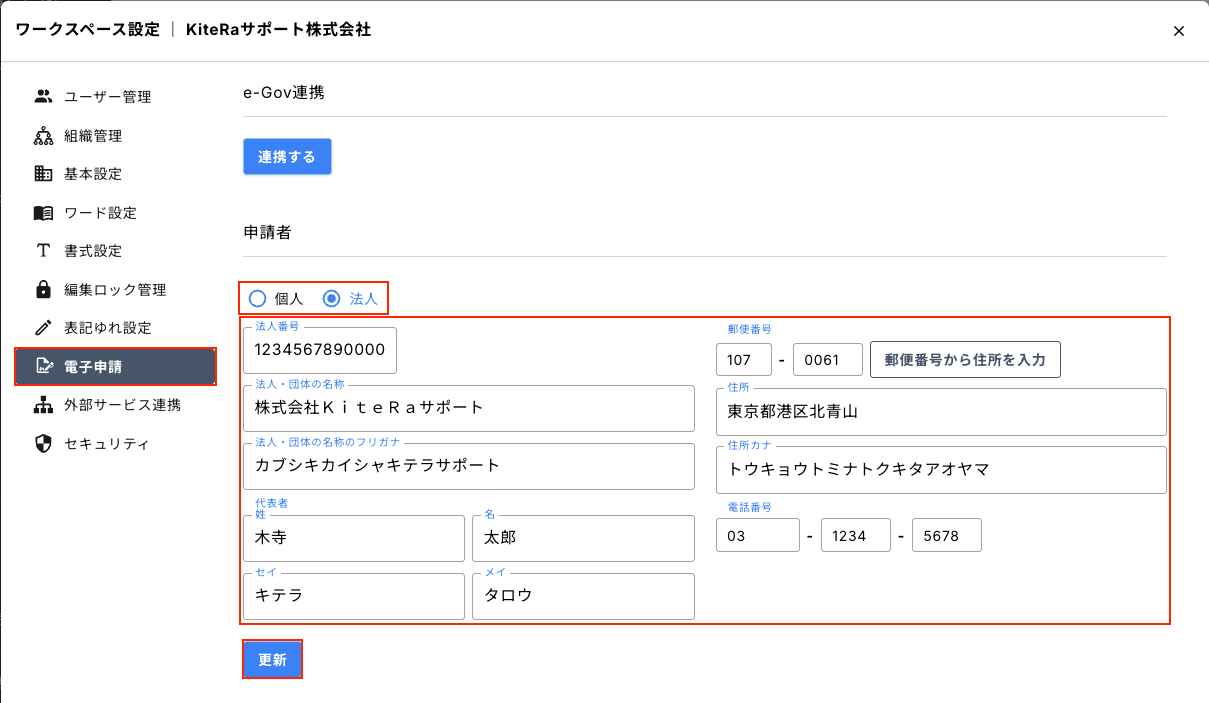The height and width of the screenshot is (703, 1209).
Task: Click the 組織管理 hierarchy icon
Action: 43,136
